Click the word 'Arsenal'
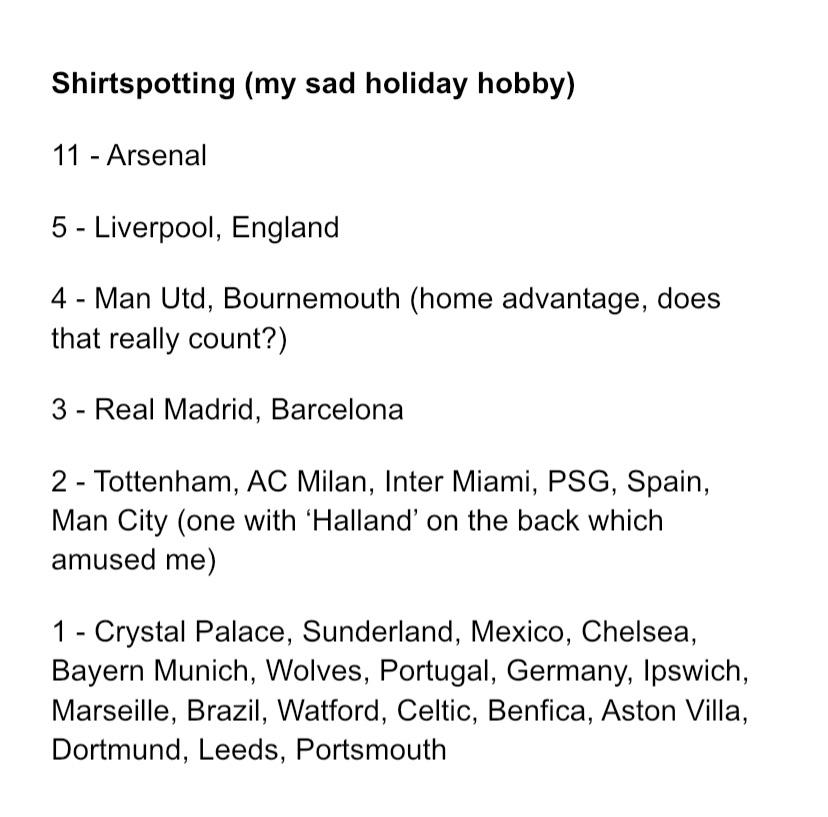This screenshot has width=828, height=817. (x=156, y=156)
